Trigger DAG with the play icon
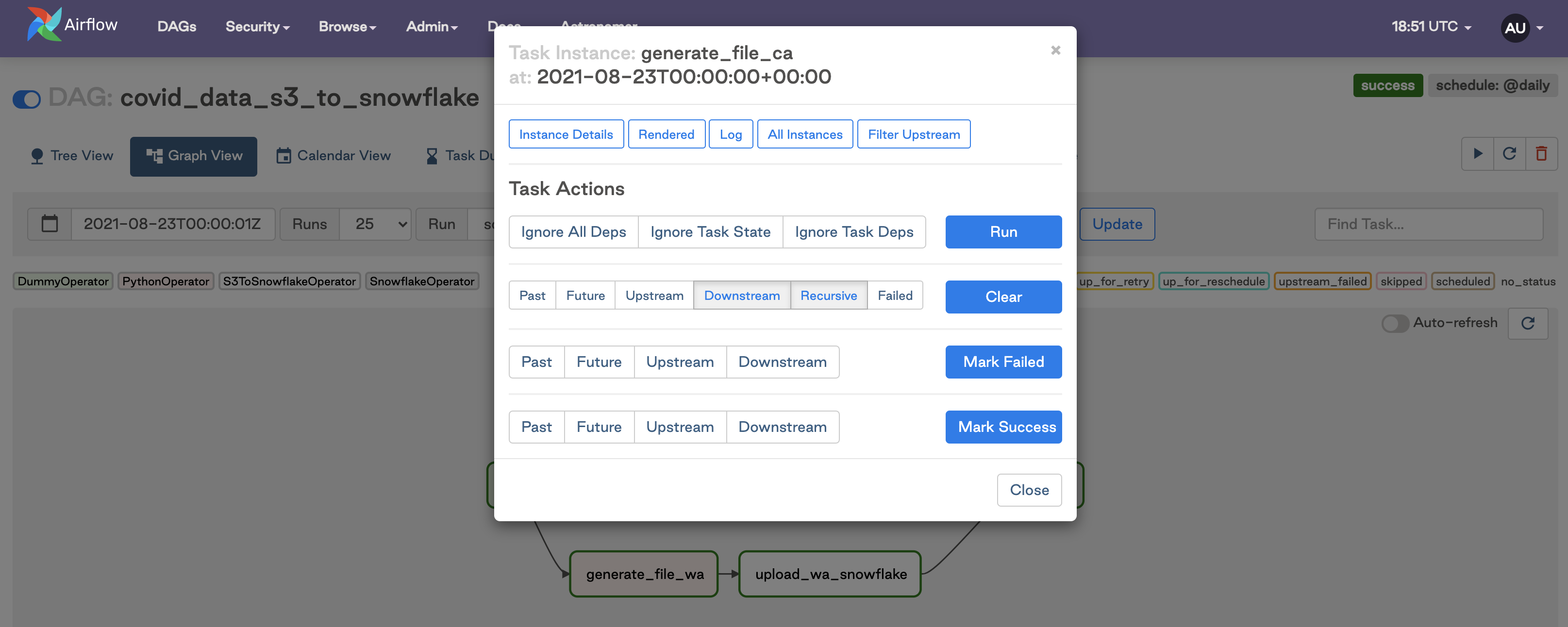1568x627 pixels. pyautogui.click(x=1477, y=153)
